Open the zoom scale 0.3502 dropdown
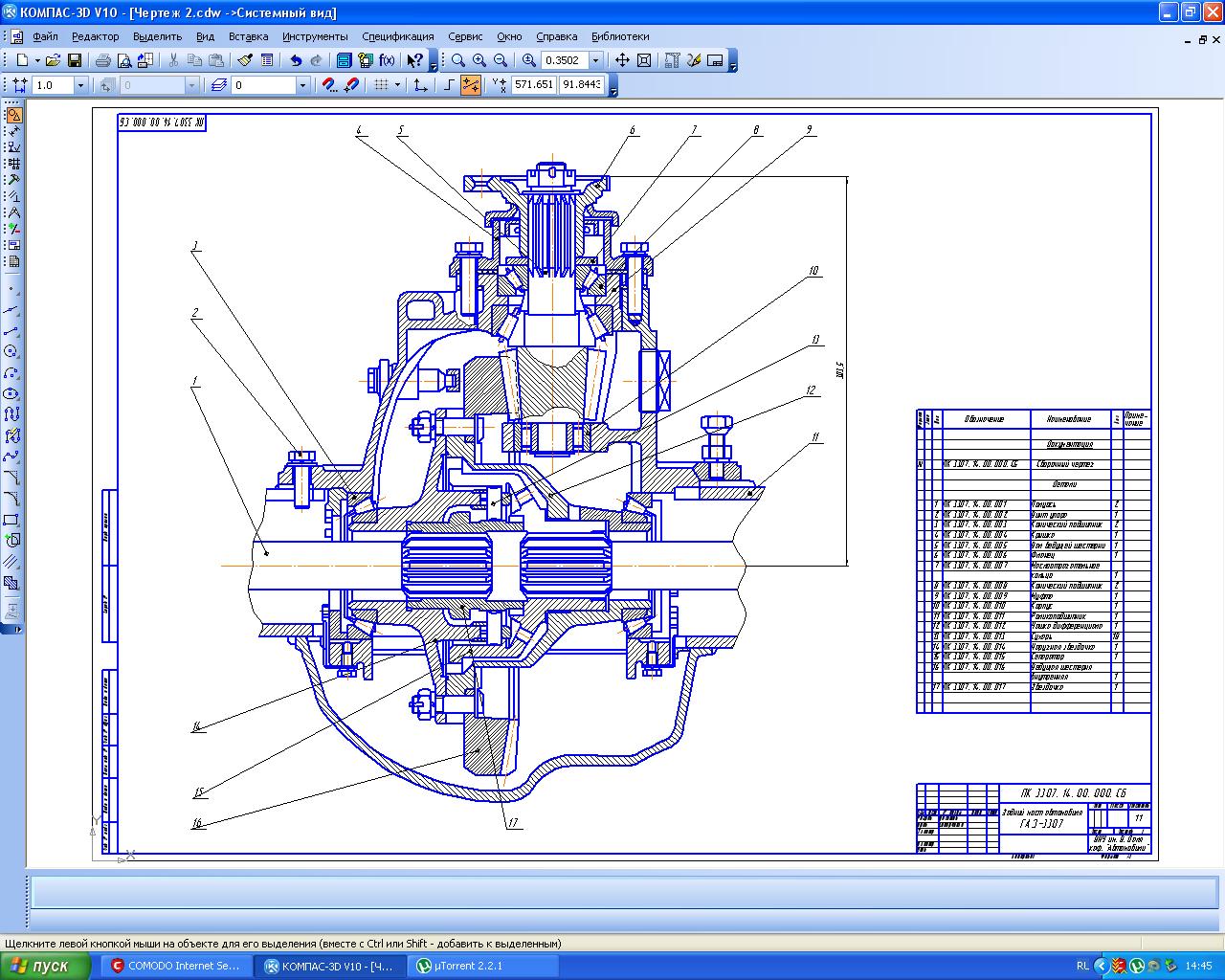This screenshot has height=980, width=1225. pos(595,60)
